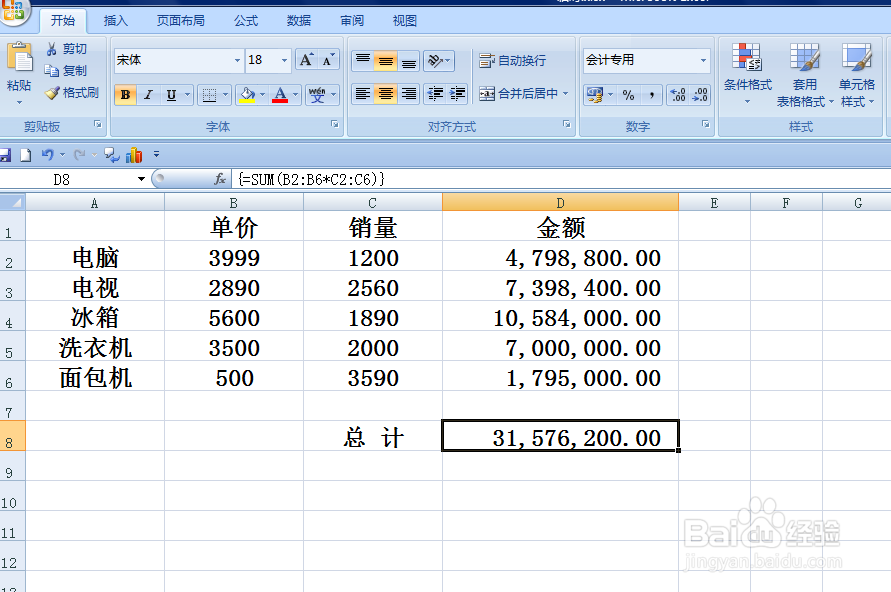
Task: Click the accounting currency format icon
Action: (595, 95)
